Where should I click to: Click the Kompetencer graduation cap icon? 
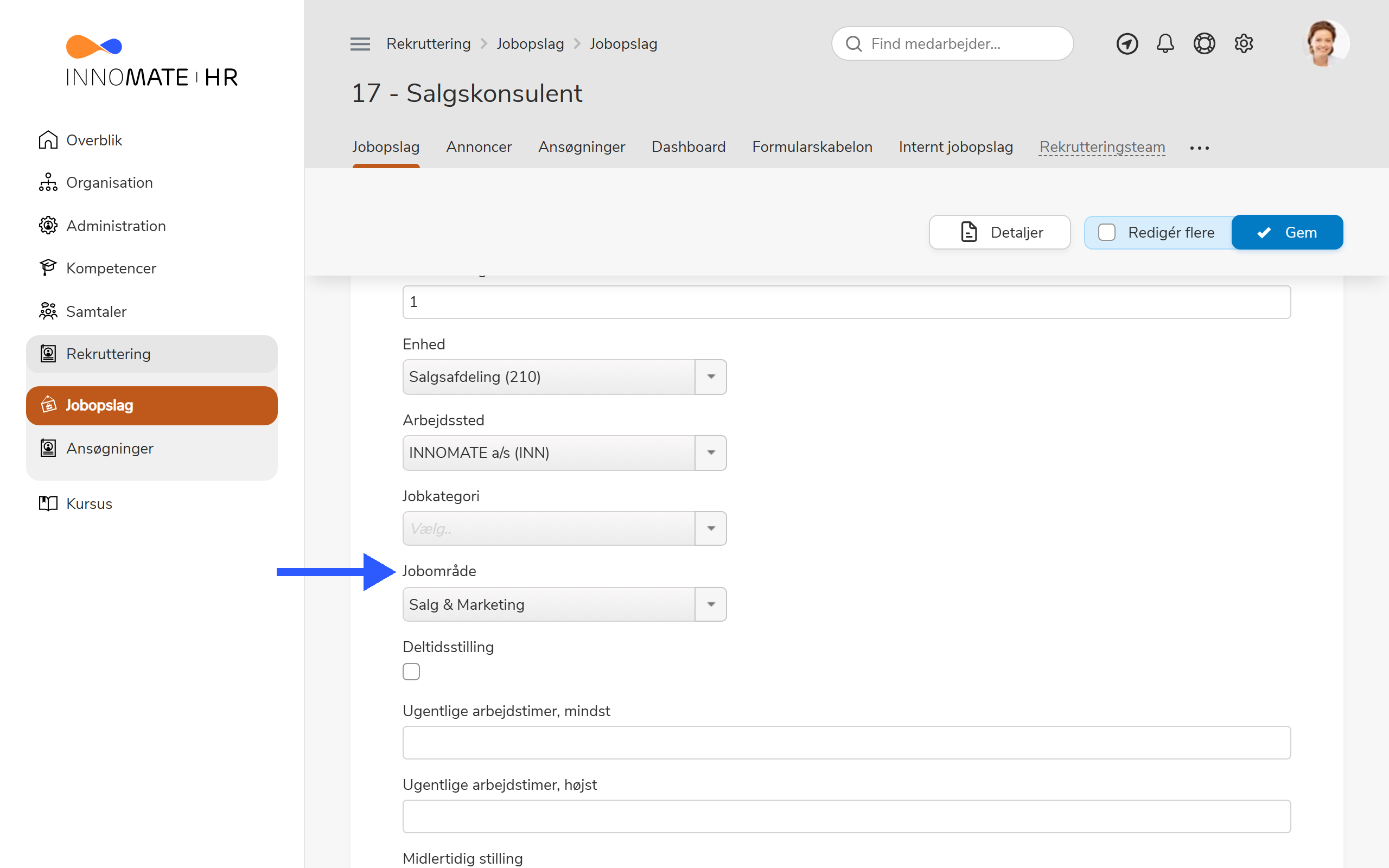[x=48, y=267]
